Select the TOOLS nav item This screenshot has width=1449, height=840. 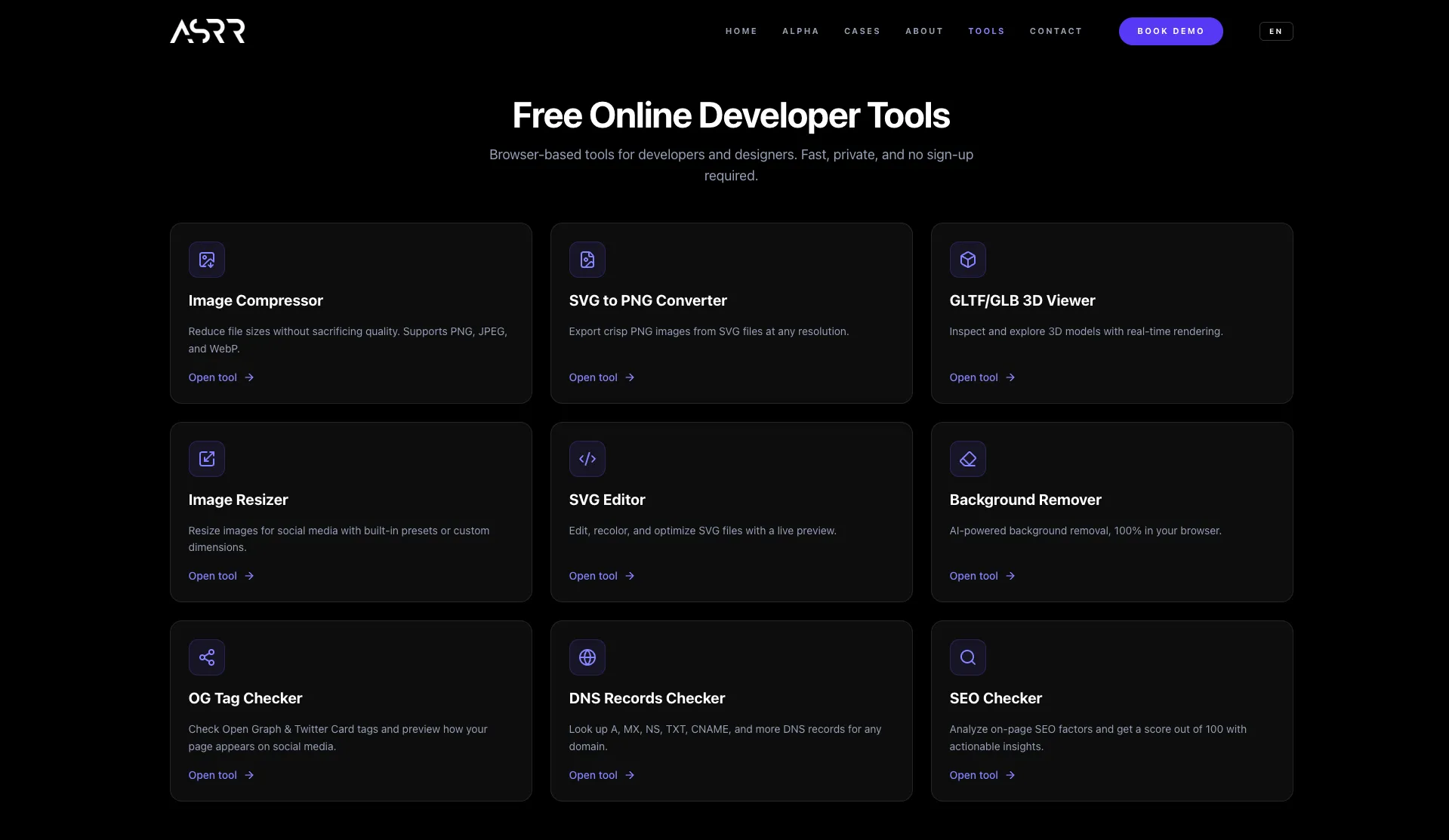pyautogui.click(x=986, y=31)
